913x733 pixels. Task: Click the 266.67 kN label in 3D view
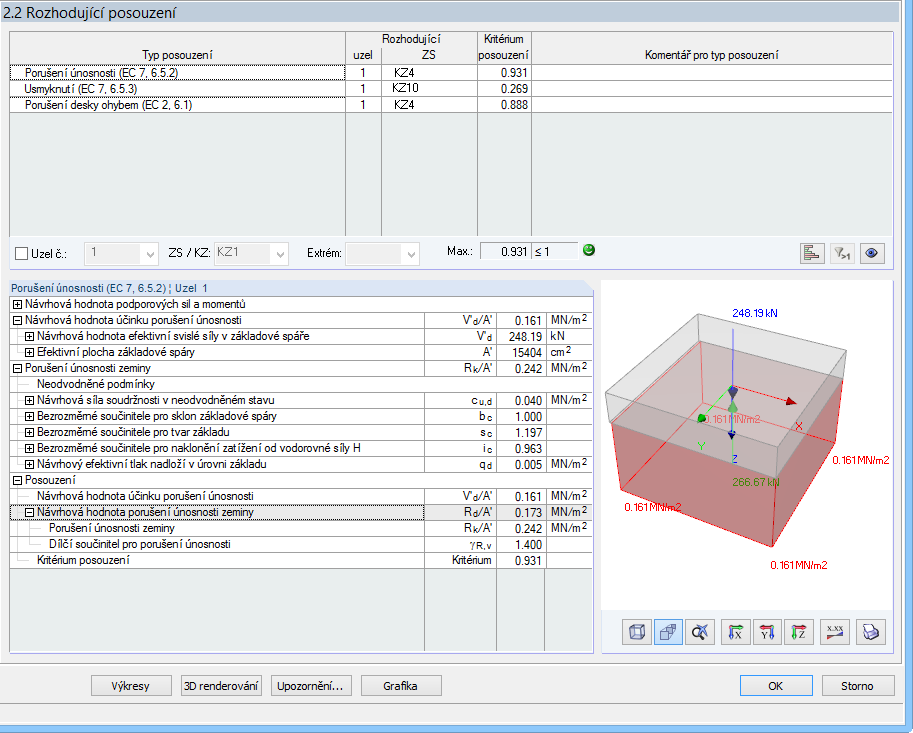756,482
